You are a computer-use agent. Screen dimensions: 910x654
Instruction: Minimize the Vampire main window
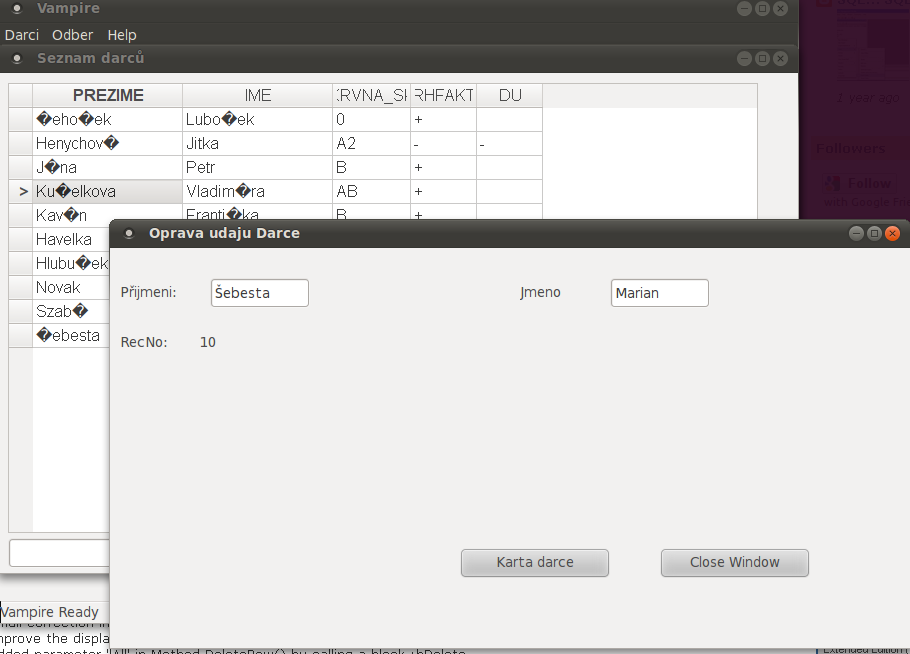click(745, 8)
